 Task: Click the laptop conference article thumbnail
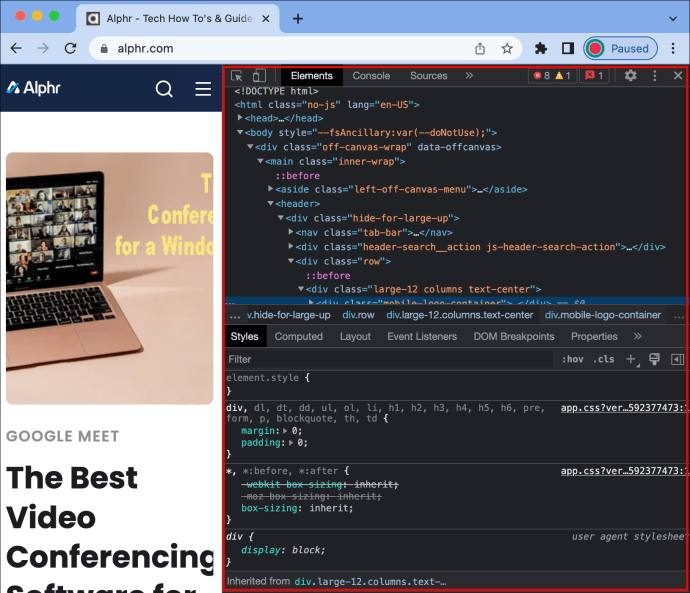click(x=110, y=278)
